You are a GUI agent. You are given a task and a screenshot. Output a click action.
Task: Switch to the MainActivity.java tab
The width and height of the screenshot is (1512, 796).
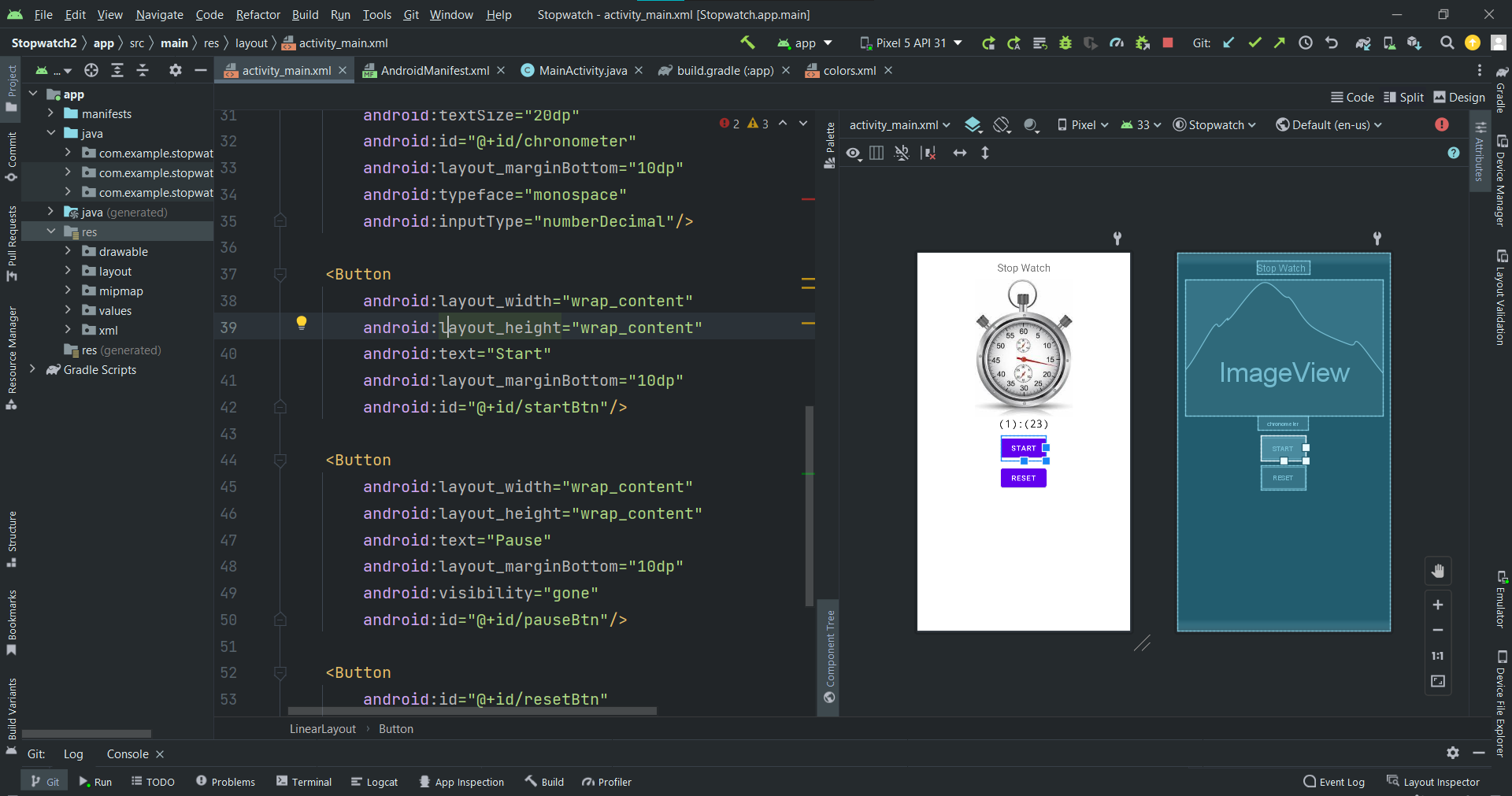pos(581,71)
